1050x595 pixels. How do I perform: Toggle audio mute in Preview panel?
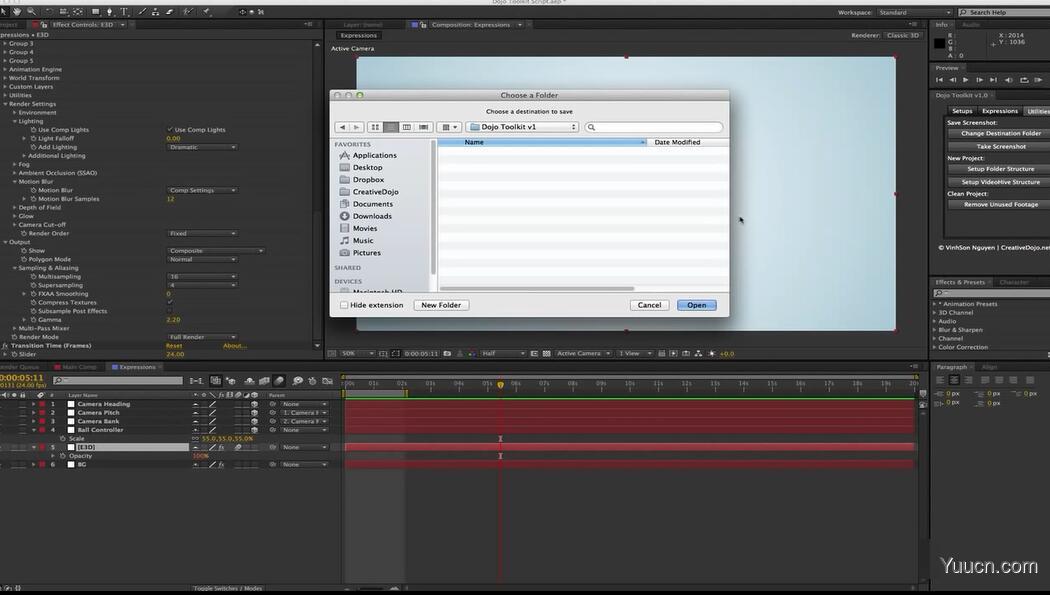click(x=1008, y=80)
